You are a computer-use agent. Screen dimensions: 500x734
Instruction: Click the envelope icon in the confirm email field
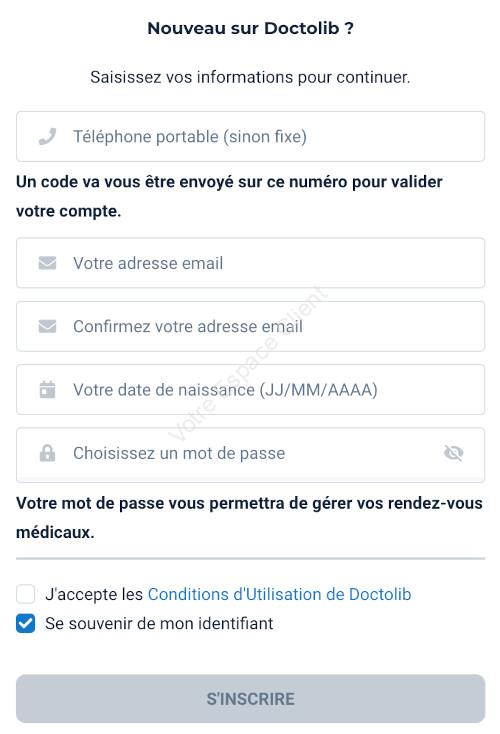(x=47, y=326)
